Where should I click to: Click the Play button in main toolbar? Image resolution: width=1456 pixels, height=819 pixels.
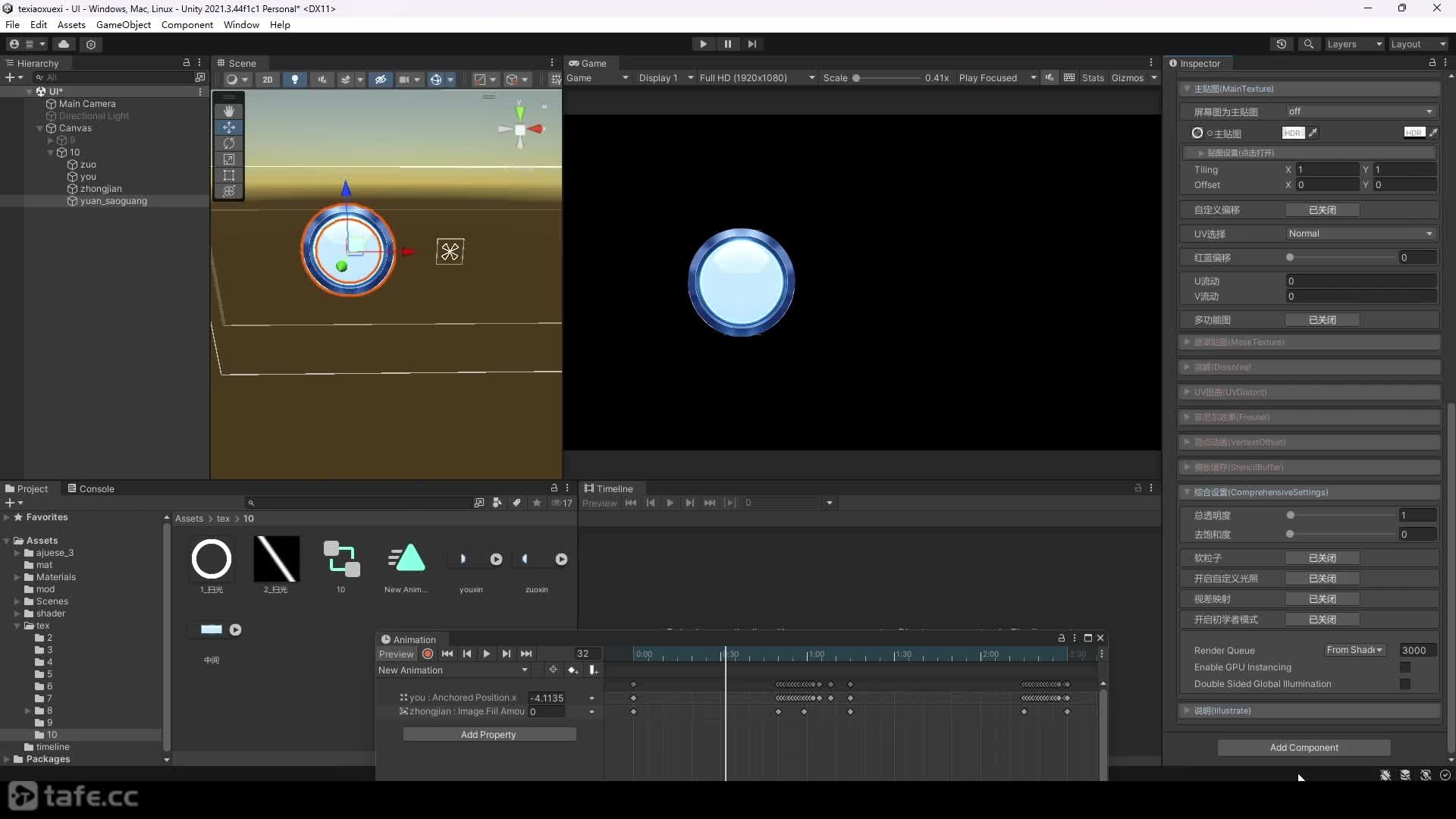[x=703, y=44]
